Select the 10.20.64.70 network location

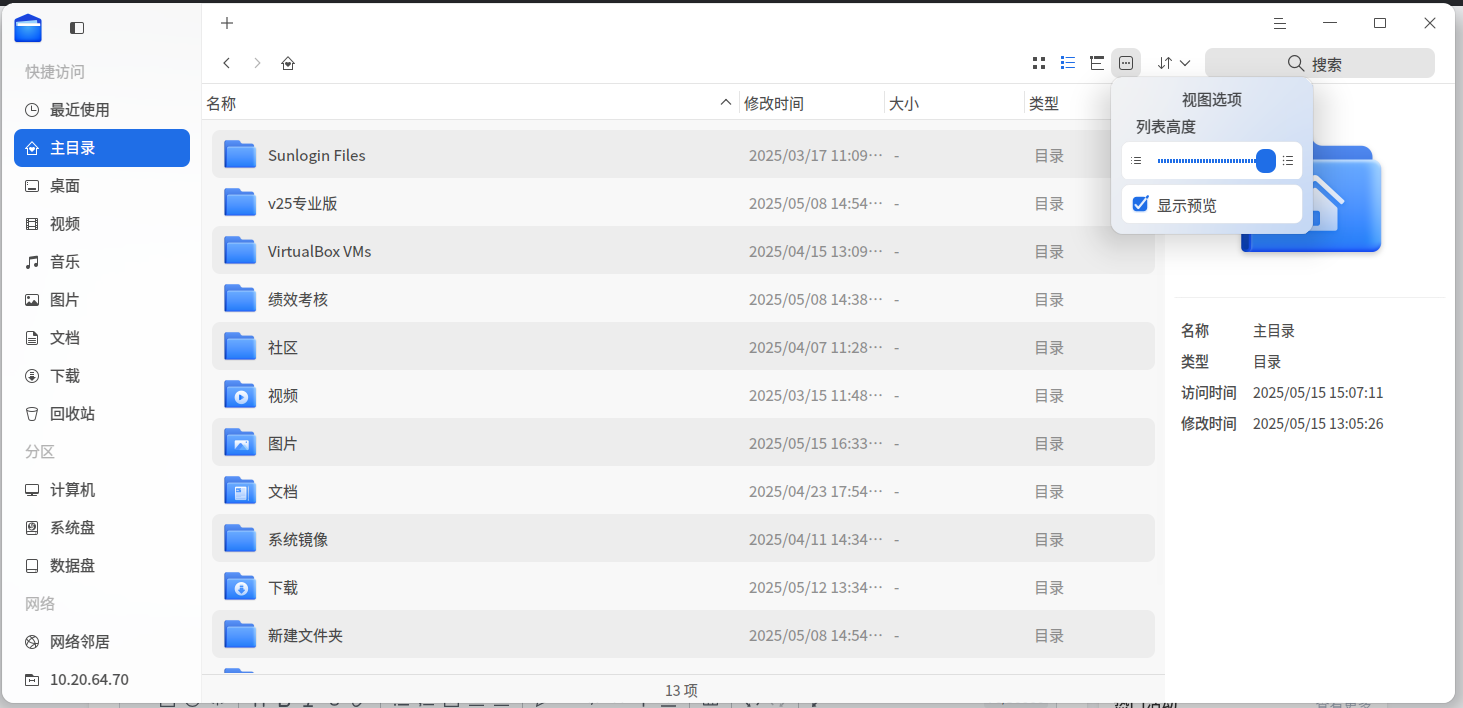102,680
